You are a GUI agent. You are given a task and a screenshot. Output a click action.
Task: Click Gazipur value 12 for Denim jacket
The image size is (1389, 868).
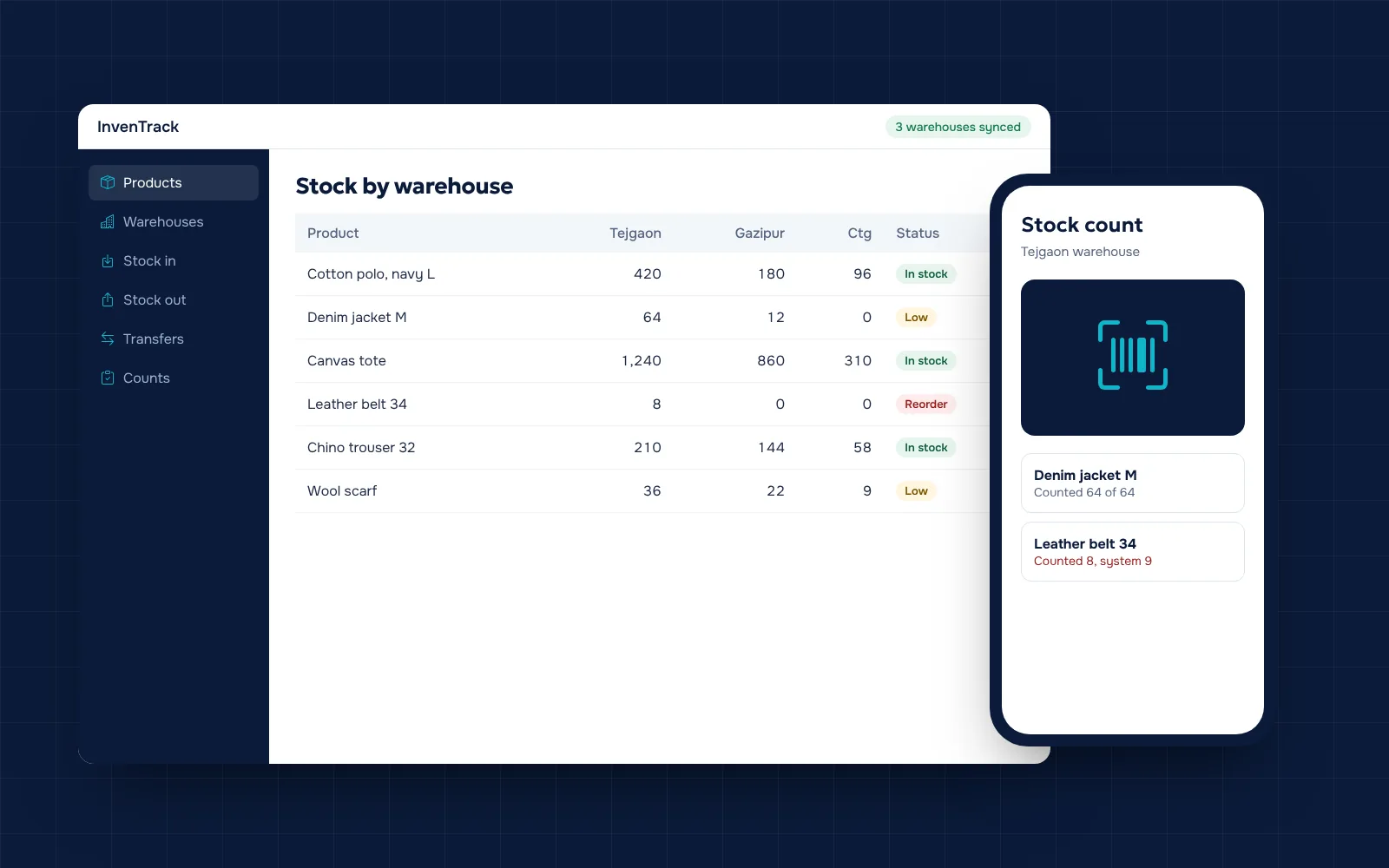[775, 317]
